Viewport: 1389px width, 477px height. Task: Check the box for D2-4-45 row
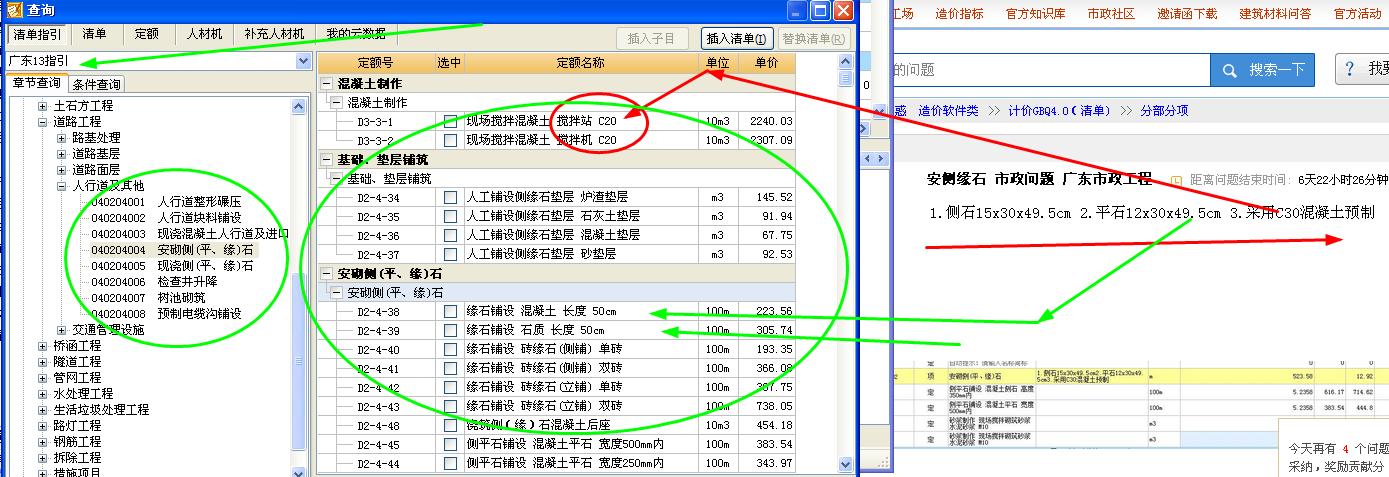450,445
